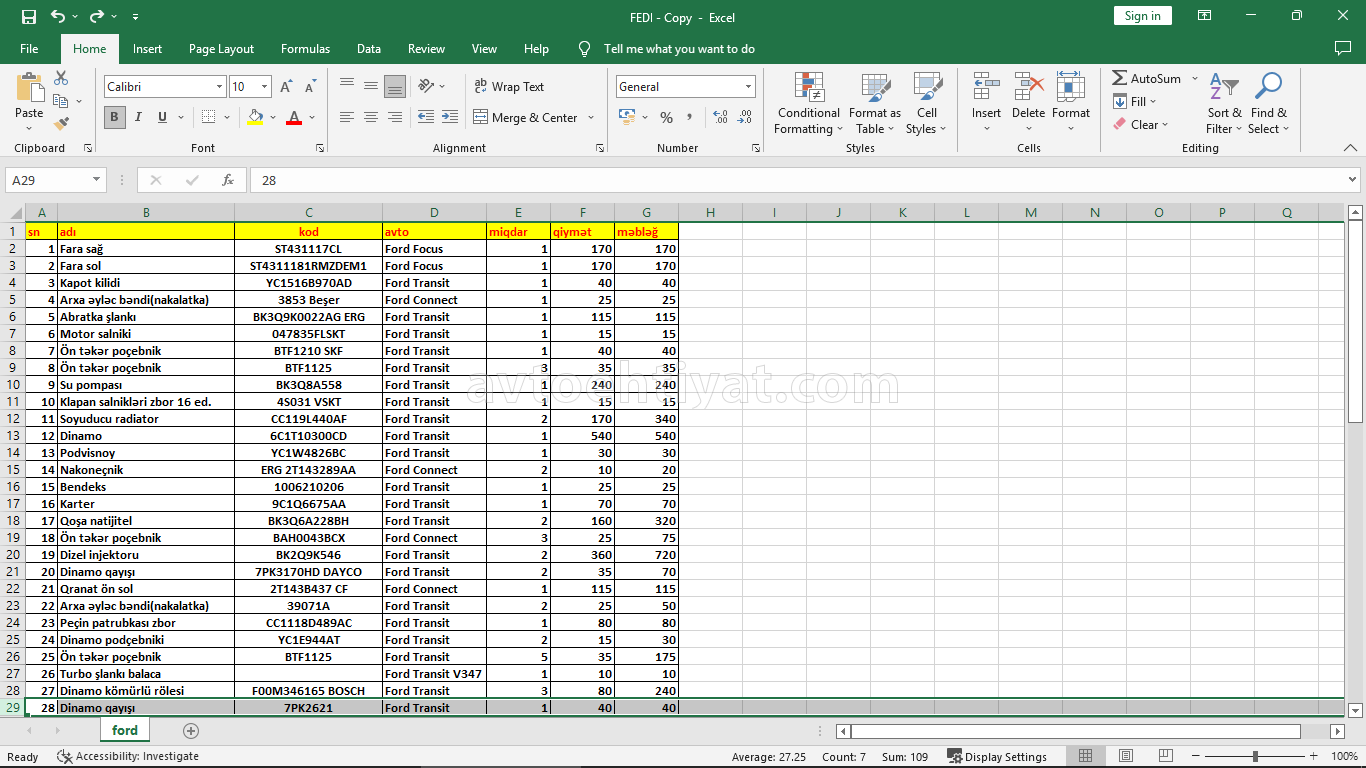This screenshot has width=1366, height=768.
Task: Switch to Normal view in status bar
Action: pyautogui.click(x=1086, y=756)
